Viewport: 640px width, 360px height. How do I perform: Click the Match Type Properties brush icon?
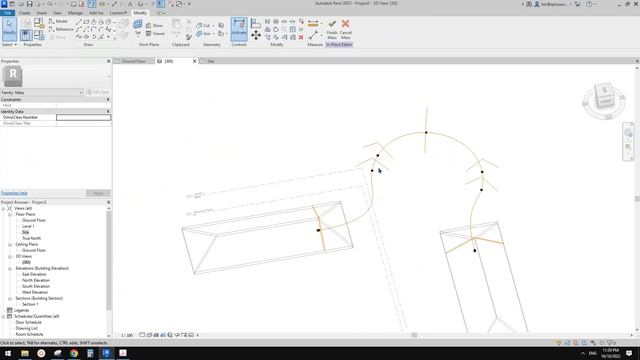[x=189, y=37]
